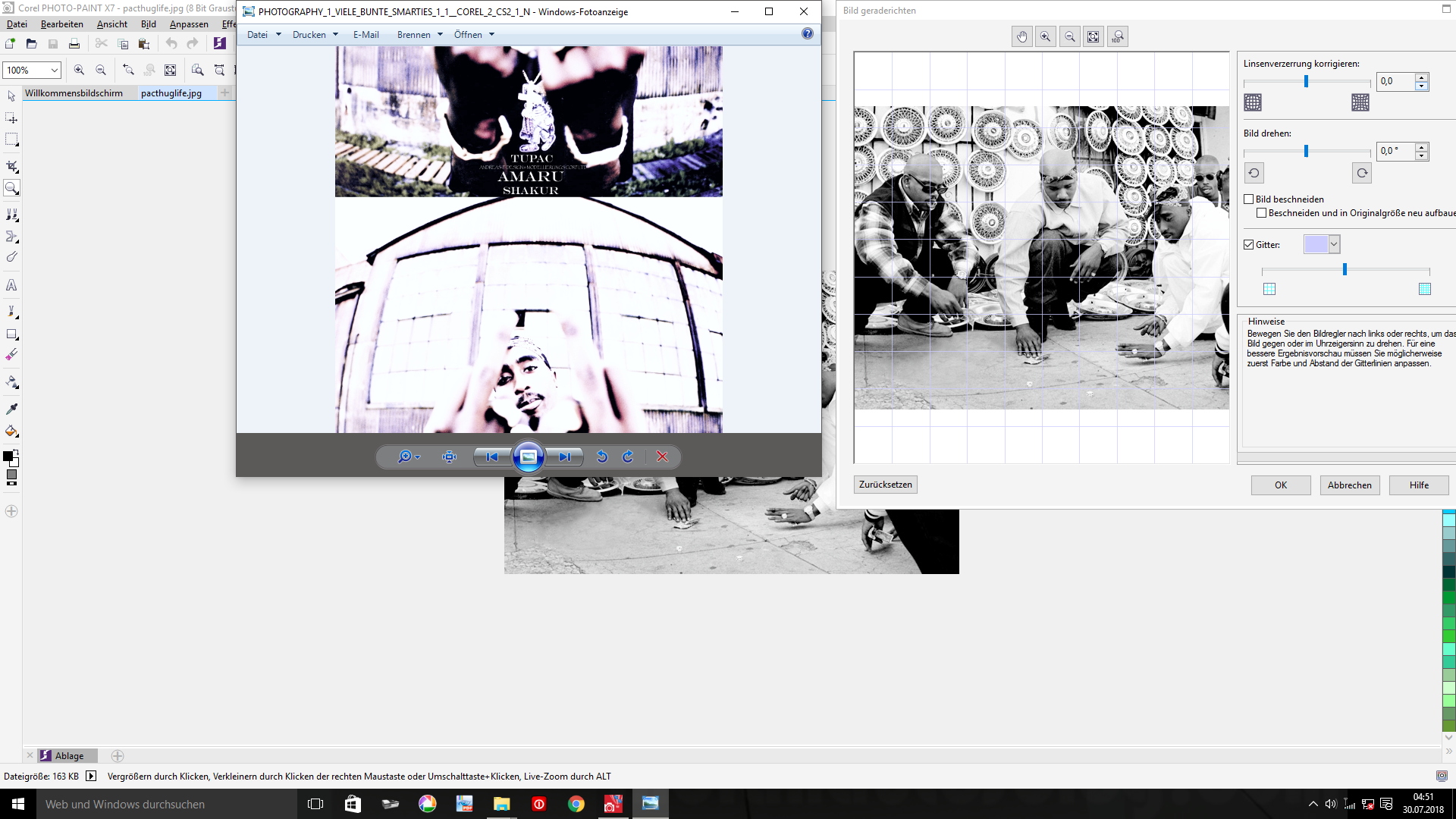Open Bild menu in Corel PHOTO-PAINT
Viewport: 1456px width, 819px height.
(149, 24)
